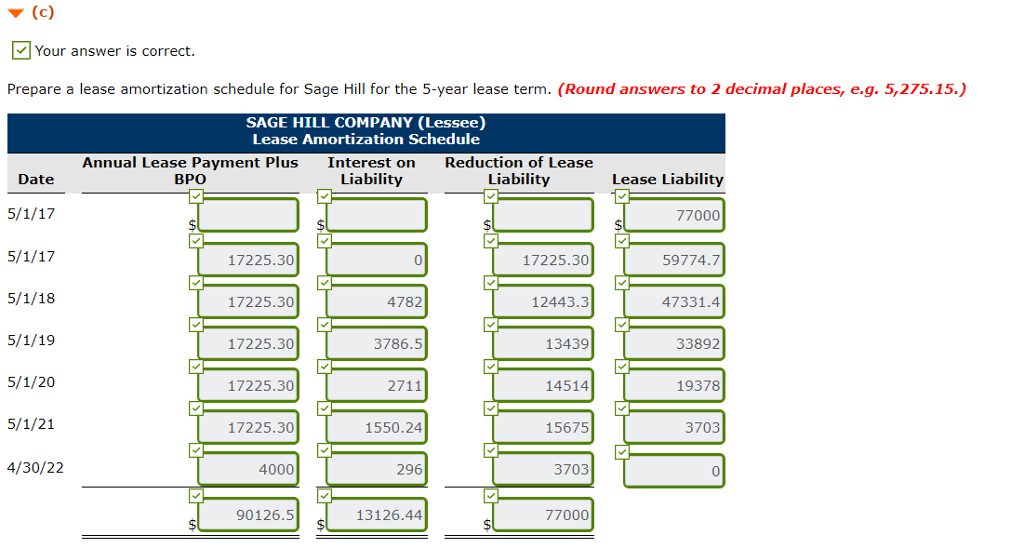1024x548 pixels.
Task: Click the empty Annual Lease Payment field for first 5/1/17 row
Action: tap(248, 216)
